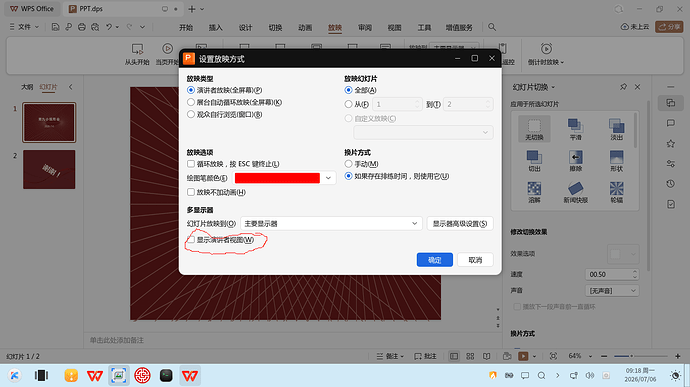
Task: Click the print icon in quick toolbar
Action: (81, 27)
